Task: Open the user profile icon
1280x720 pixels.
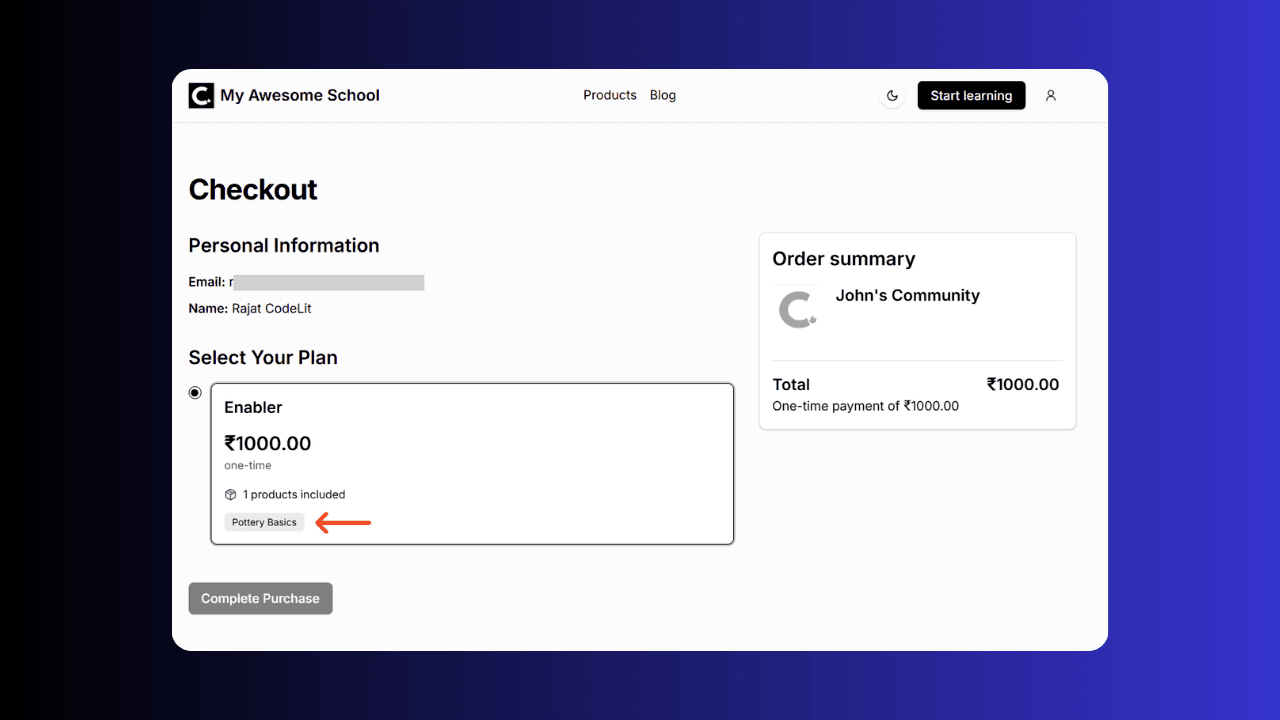Action: pos(1050,96)
